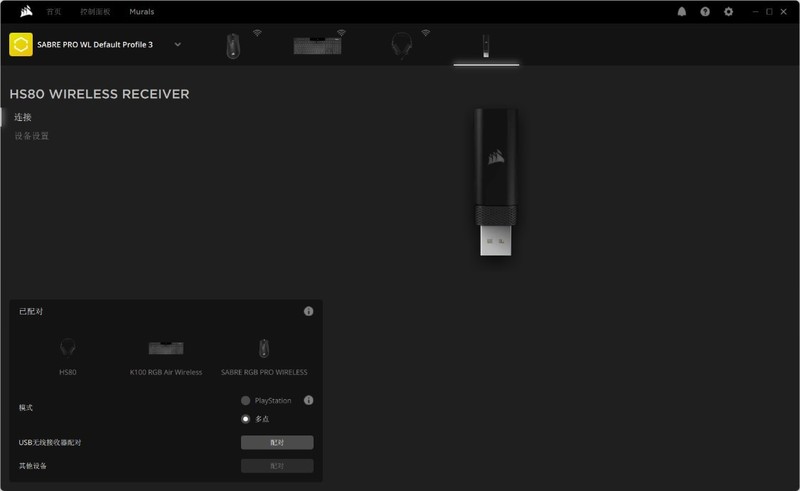Click the yellow profile hexagon icon
800x491 pixels.
[x=21, y=44]
